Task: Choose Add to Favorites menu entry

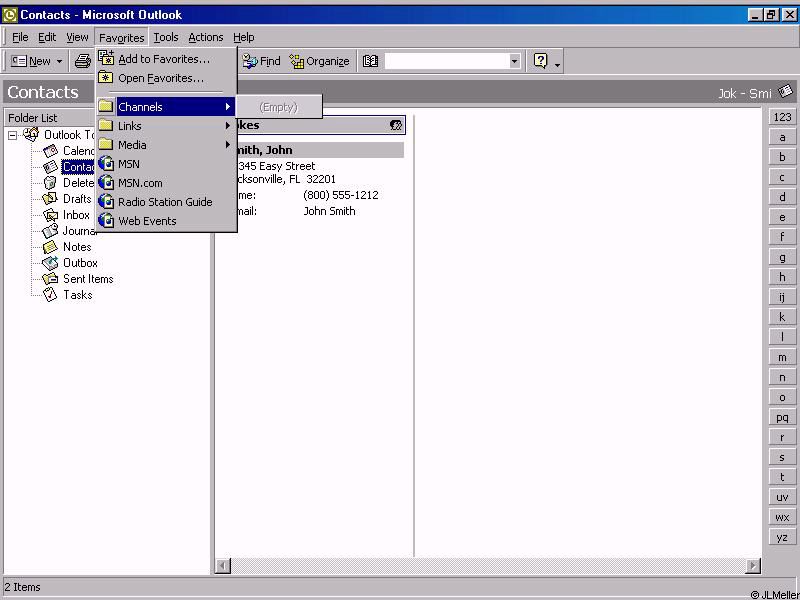Action: pos(166,59)
